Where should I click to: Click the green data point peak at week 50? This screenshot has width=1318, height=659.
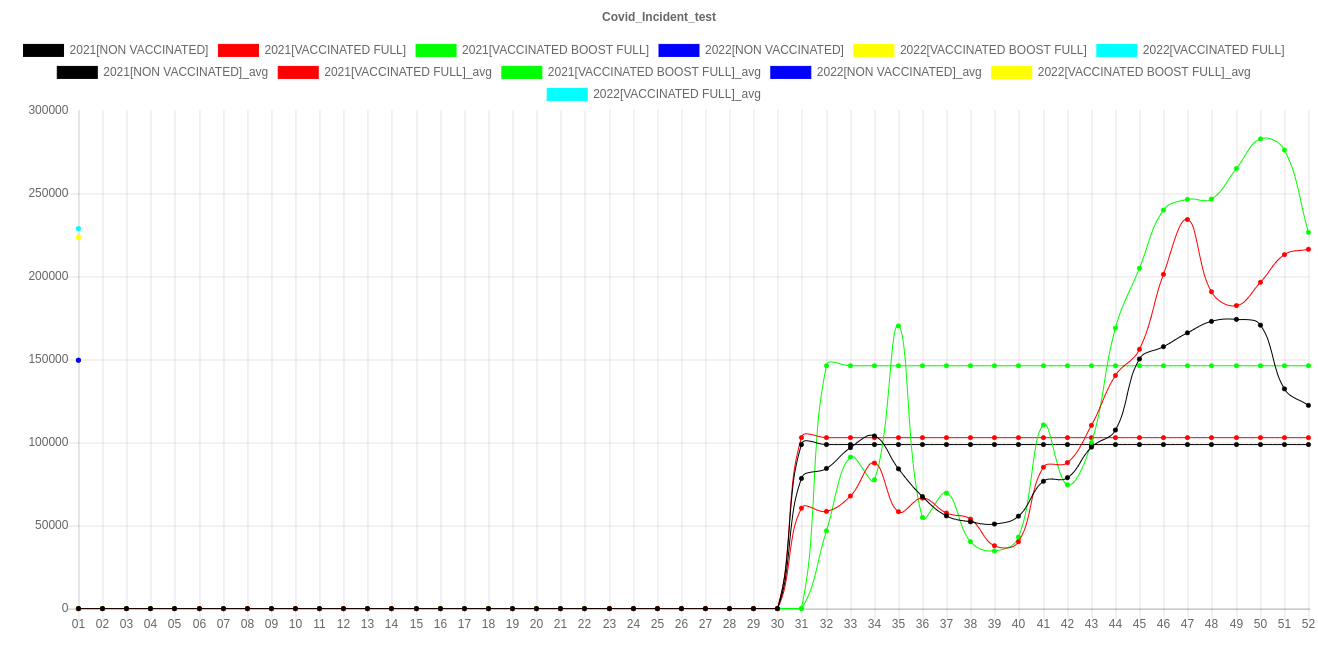(x=1260, y=139)
